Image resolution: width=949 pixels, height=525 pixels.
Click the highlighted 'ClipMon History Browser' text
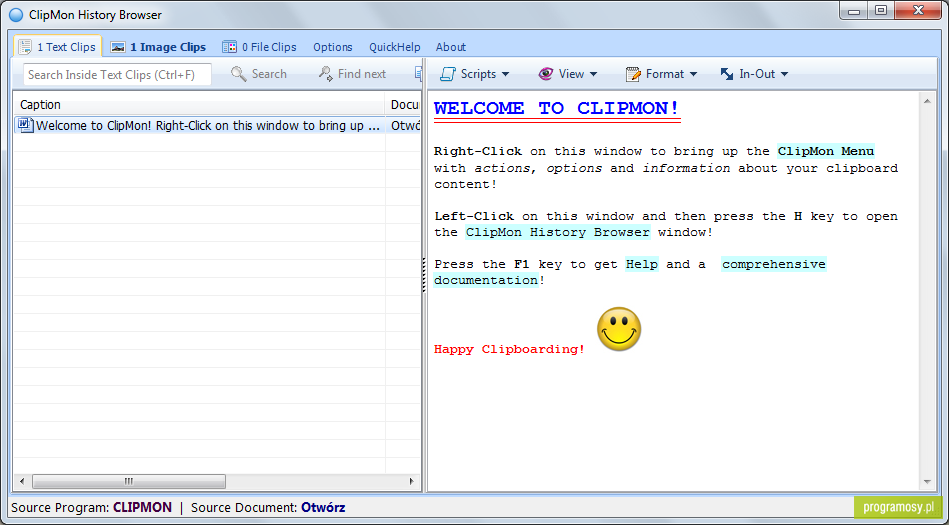tap(557, 232)
